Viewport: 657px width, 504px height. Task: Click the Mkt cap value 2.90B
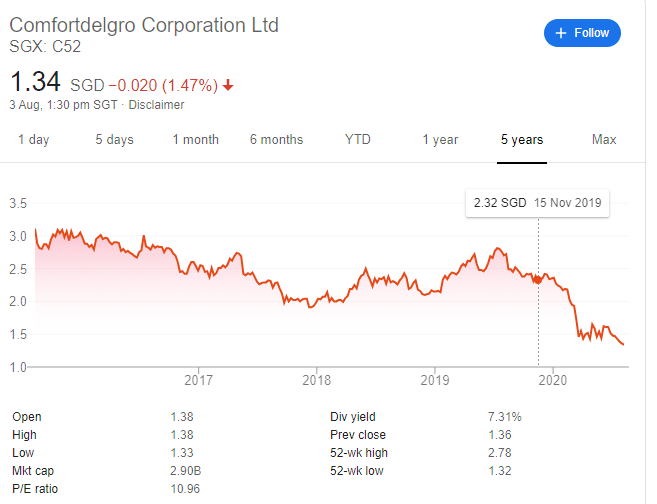point(188,469)
